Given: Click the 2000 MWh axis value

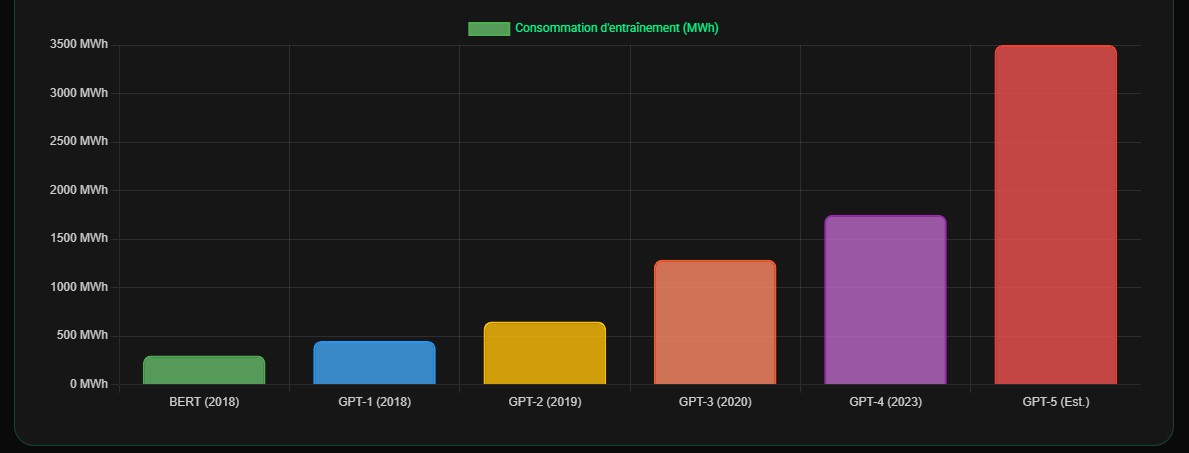Looking at the screenshot, I should pos(79,190).
